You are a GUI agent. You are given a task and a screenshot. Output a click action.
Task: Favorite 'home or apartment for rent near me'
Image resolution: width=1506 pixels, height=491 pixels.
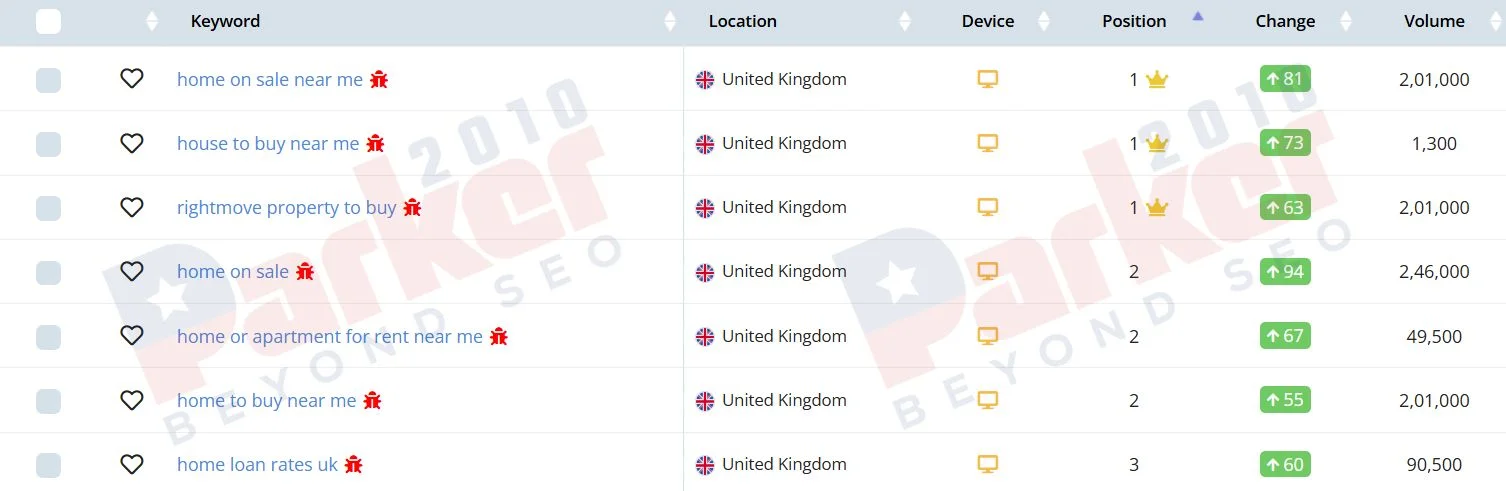(131, 336)
